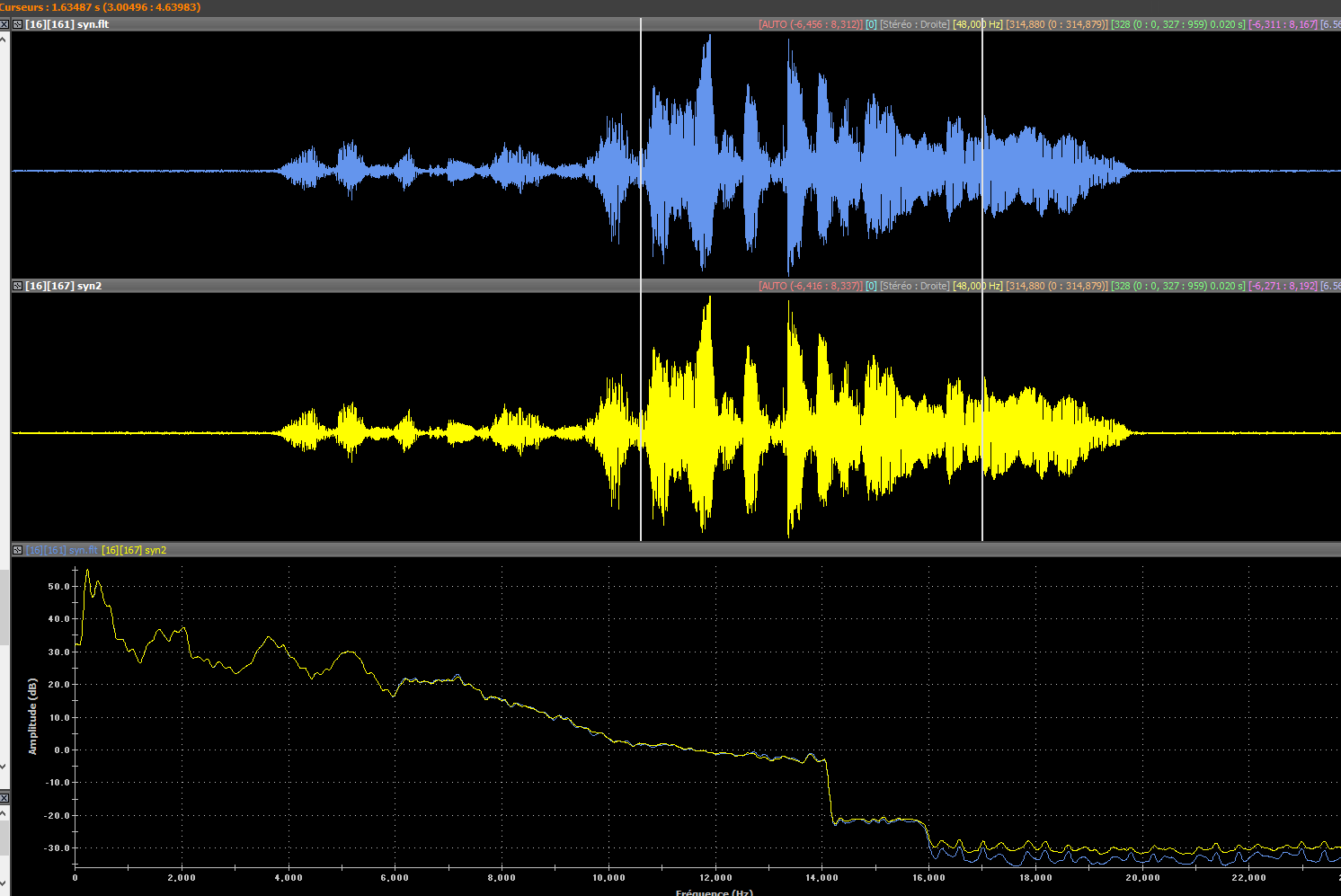Click the X icon left of syn.flt header
Image resolution: width=1341 pixels, height=896 pixels.
[4, 24]
